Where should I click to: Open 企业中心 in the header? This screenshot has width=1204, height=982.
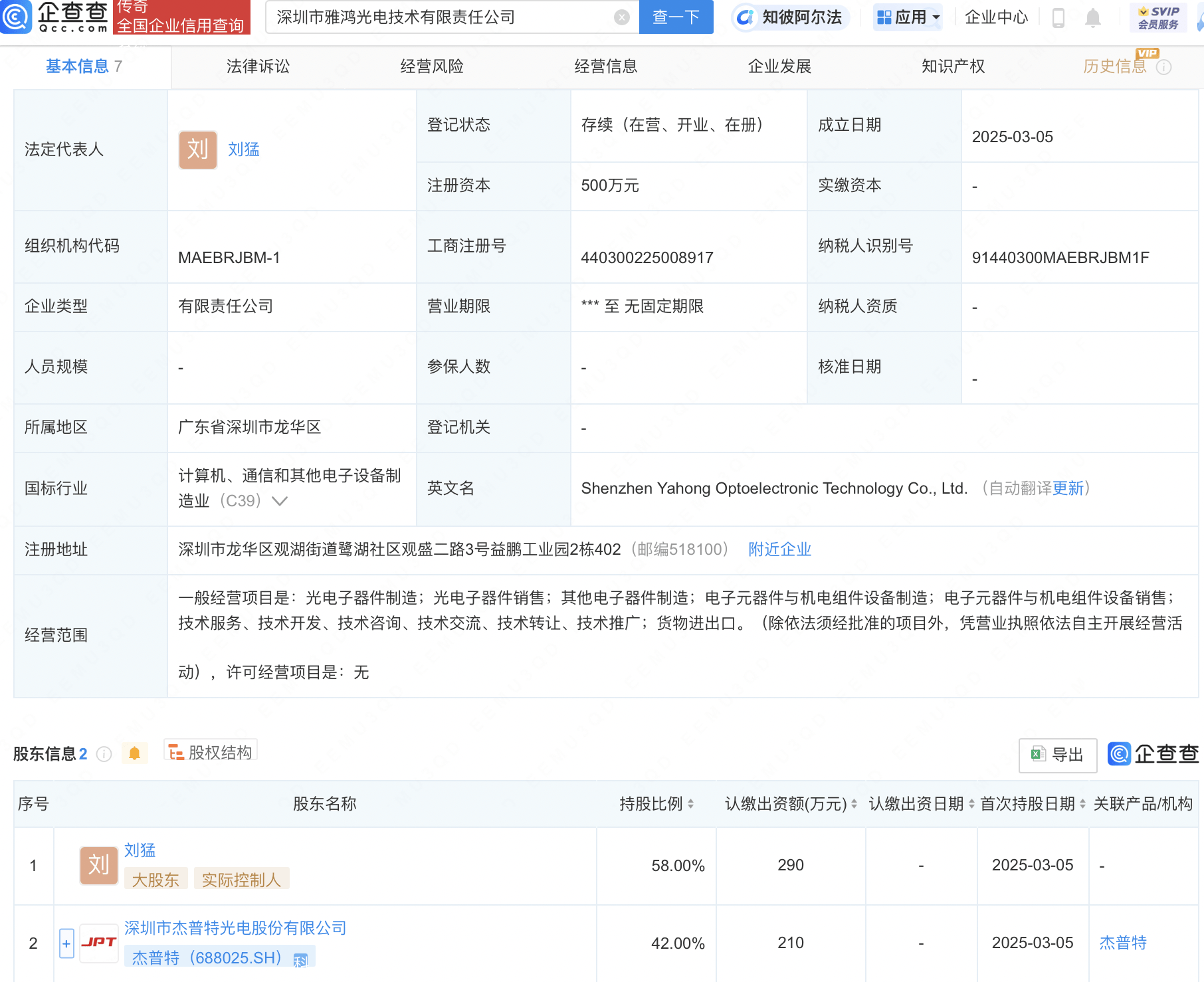click(x=996, y=17)
